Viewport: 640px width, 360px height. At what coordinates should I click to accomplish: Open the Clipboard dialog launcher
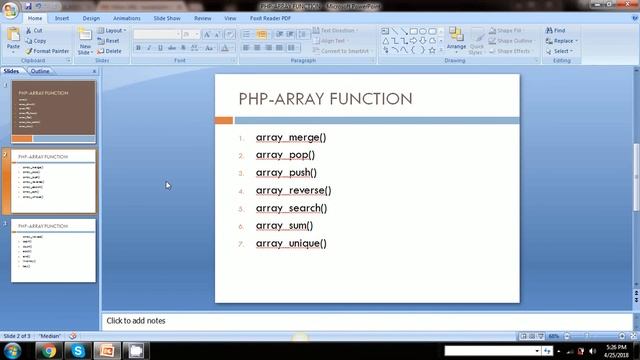69,60
